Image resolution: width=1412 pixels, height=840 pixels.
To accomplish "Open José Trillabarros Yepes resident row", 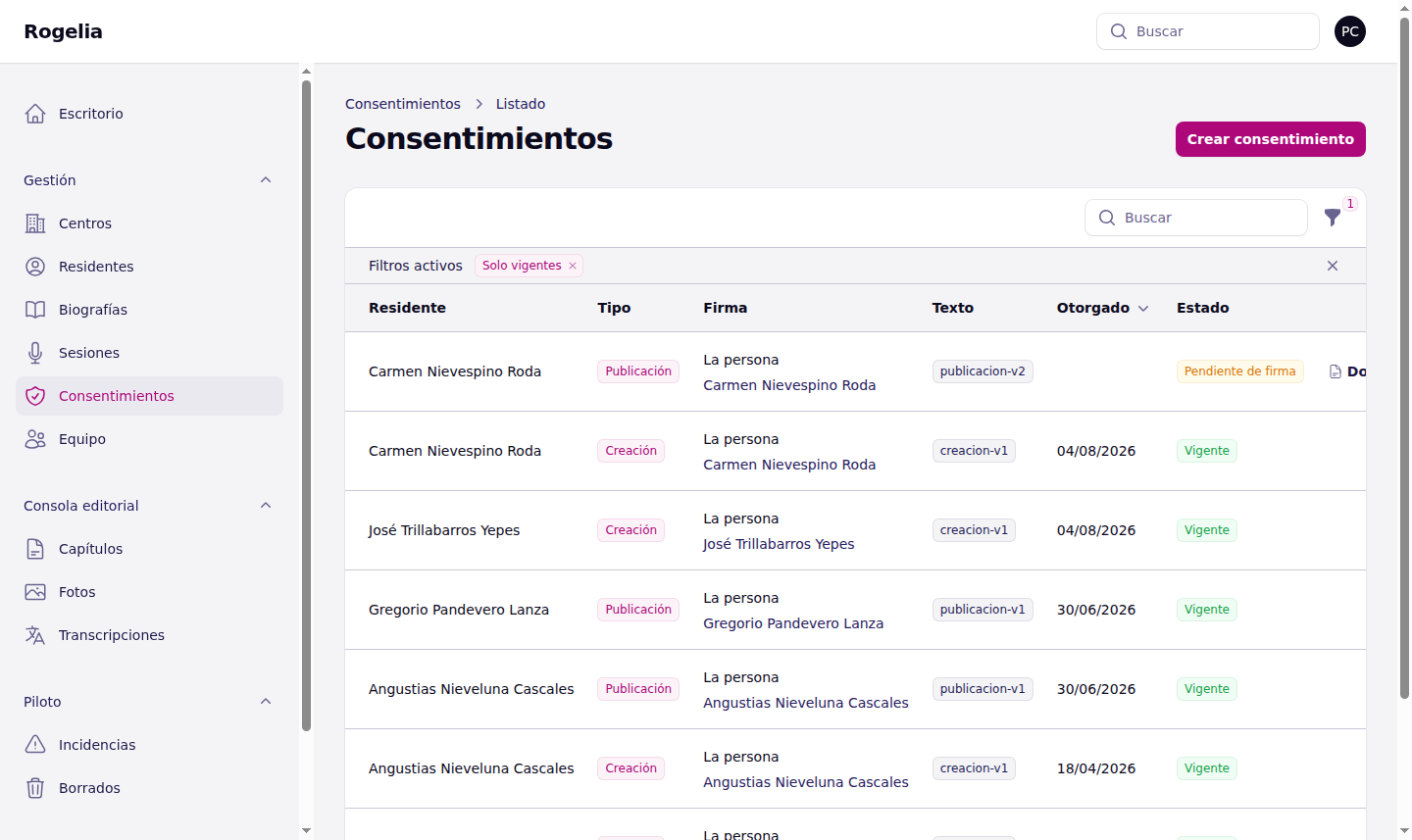I will [x=855, y=530].
